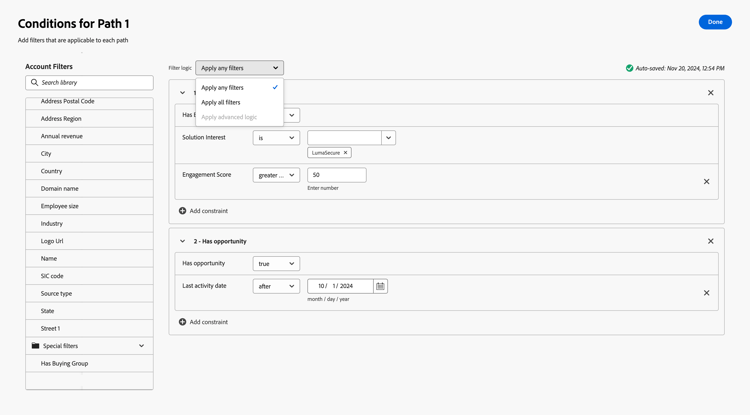Image resolution: width=750 pixels, height=415 pixels.
Task: Click the search magnifier icon in library
Action: [35, 83]
